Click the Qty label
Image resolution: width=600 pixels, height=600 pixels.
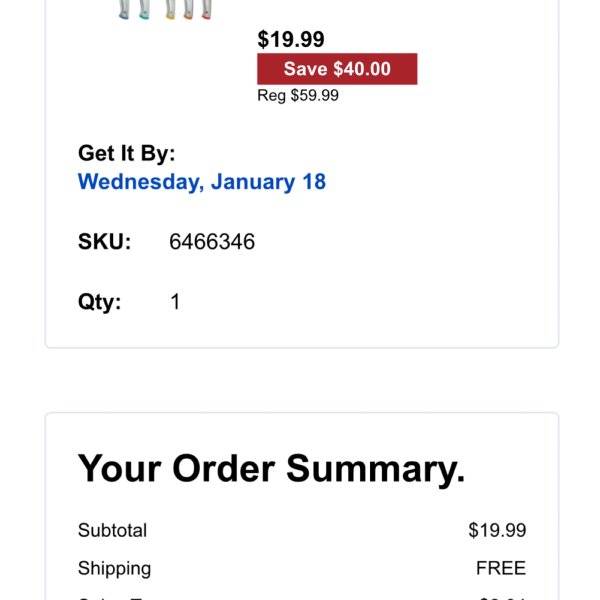(99, 302)
